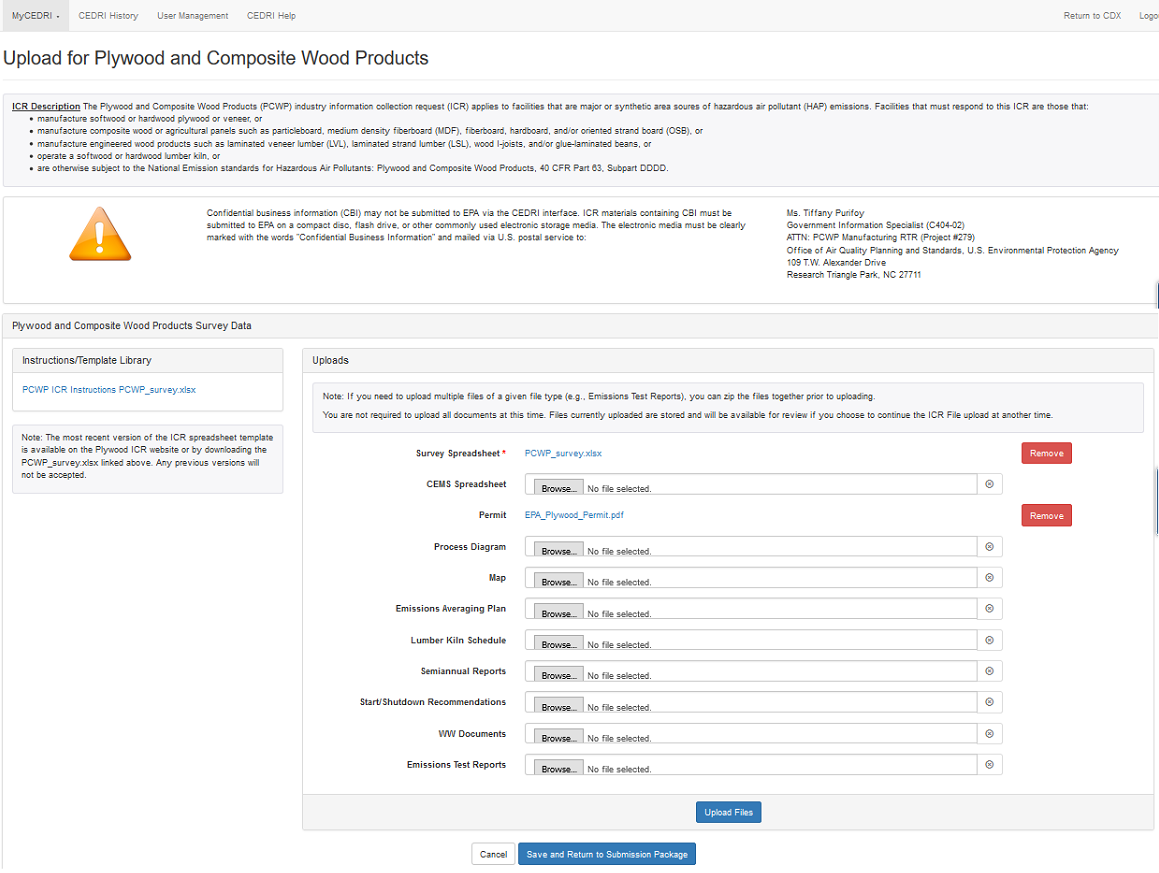
Task: Open the MyCEDRI dropdown menu
Action: coord(36,16)
